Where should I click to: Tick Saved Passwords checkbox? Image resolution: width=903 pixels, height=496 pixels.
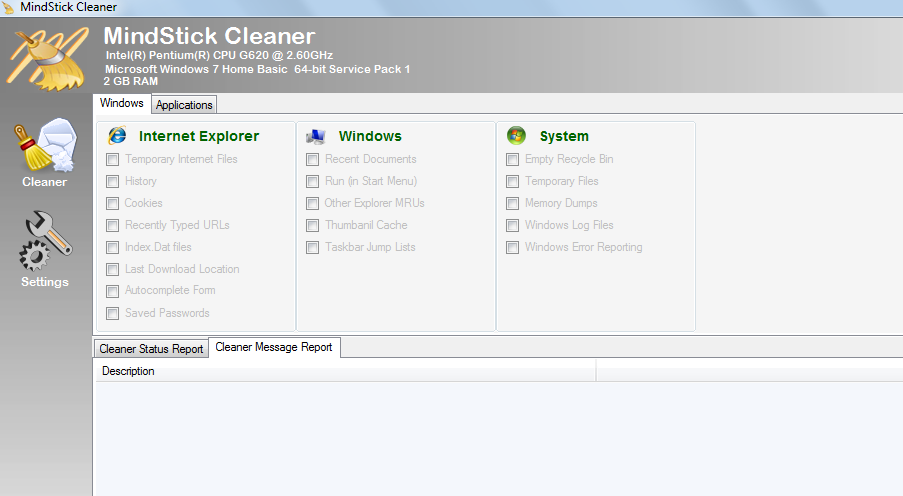tap(112, 313)
